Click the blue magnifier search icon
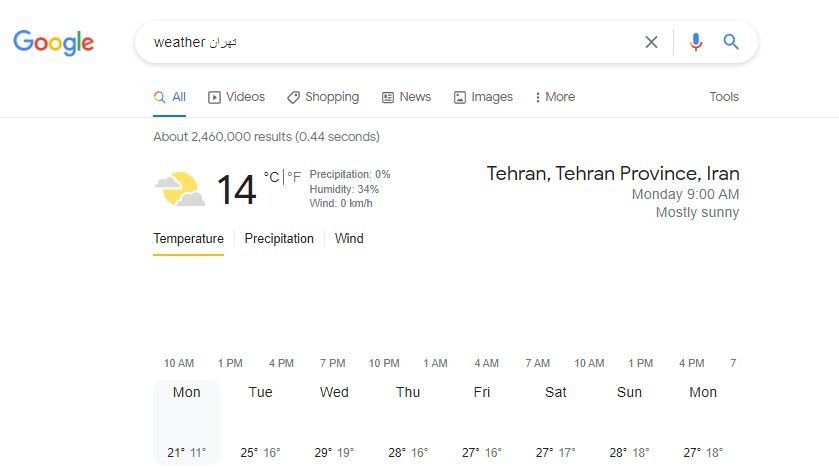Image resolution: width=839 pixels, height=467 pixels. click(x=731, y=42)
